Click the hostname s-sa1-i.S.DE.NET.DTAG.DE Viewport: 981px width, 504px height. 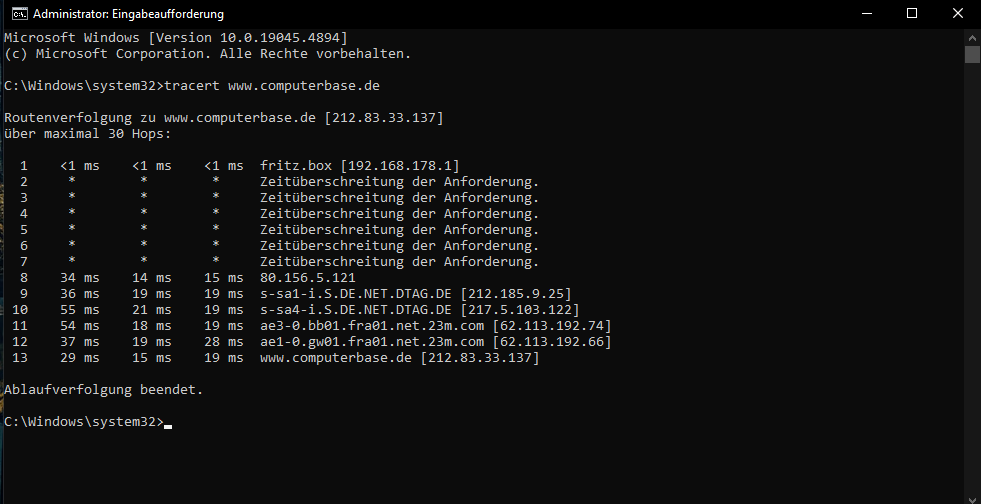(x=355, y=294)
